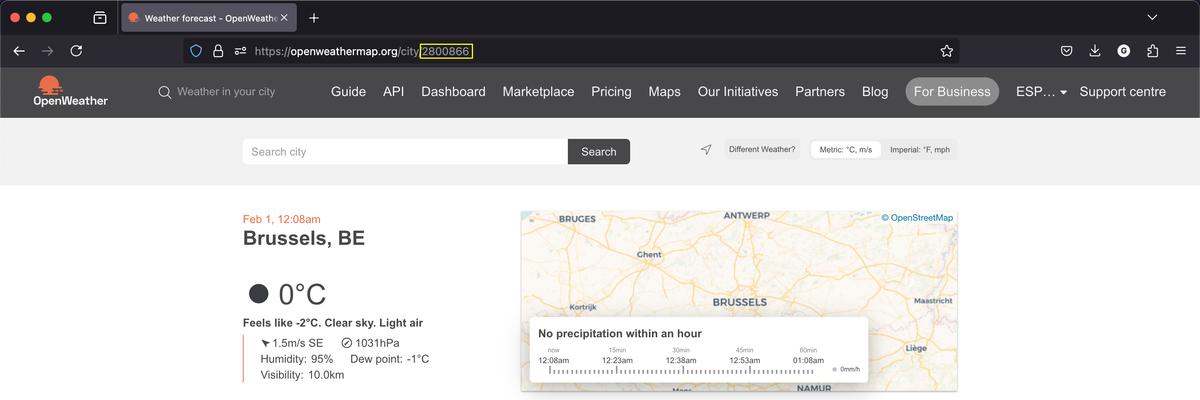This screenshot has height=400, width=1200.
Task: Open the Pocket save icon
Action: pyautogui.click(x=1067, y=51)
